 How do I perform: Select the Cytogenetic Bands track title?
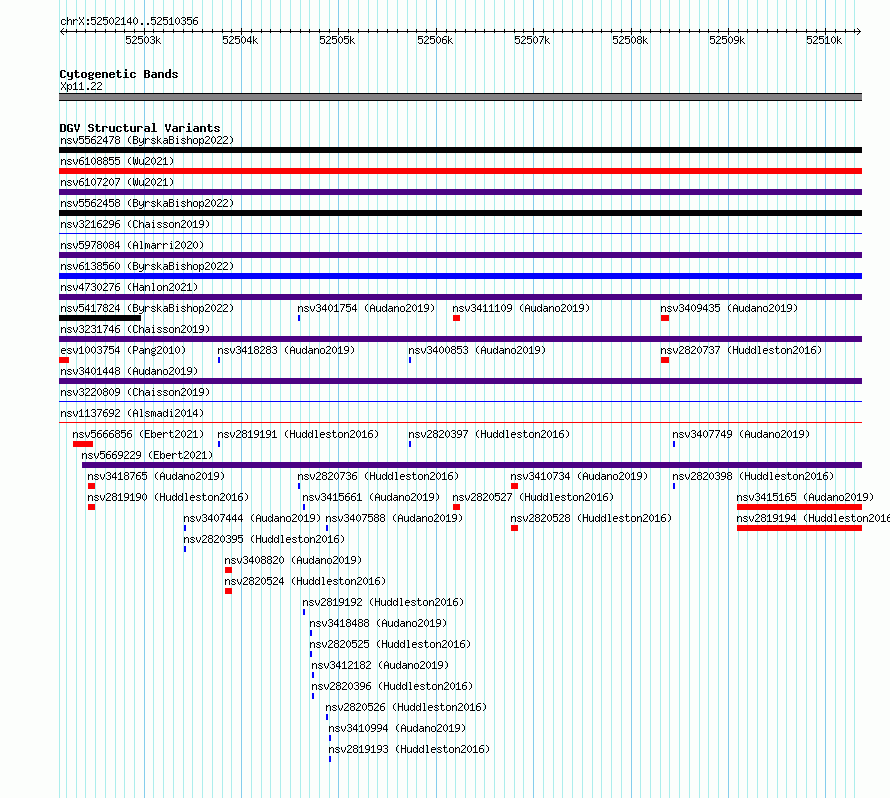119,74
